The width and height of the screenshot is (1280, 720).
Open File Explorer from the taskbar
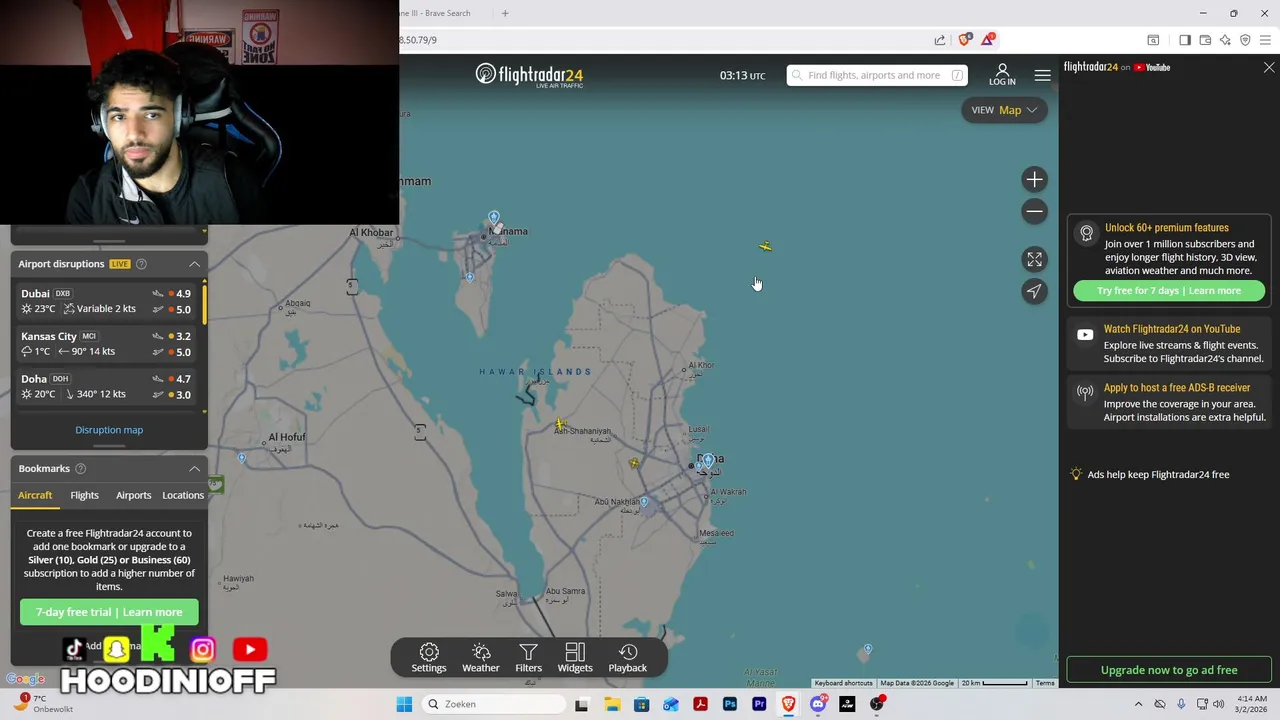click(612, 704)
